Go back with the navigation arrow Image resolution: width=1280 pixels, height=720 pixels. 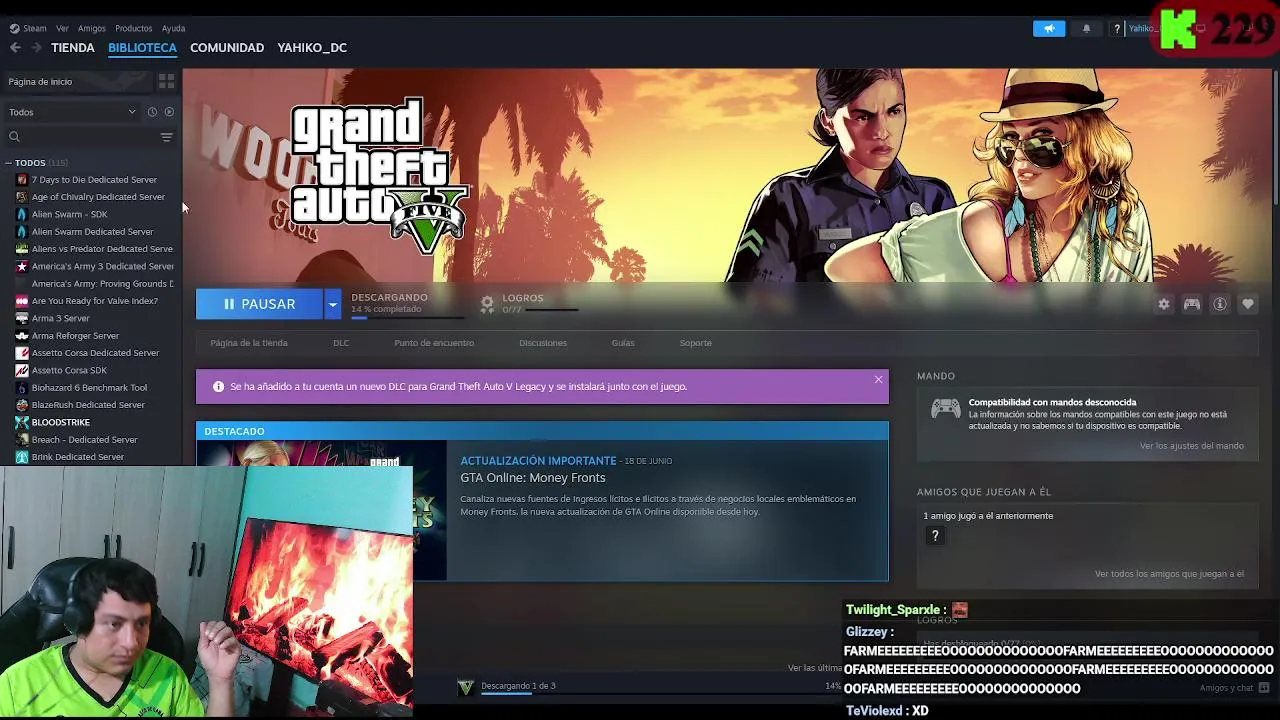pos(15,47)
